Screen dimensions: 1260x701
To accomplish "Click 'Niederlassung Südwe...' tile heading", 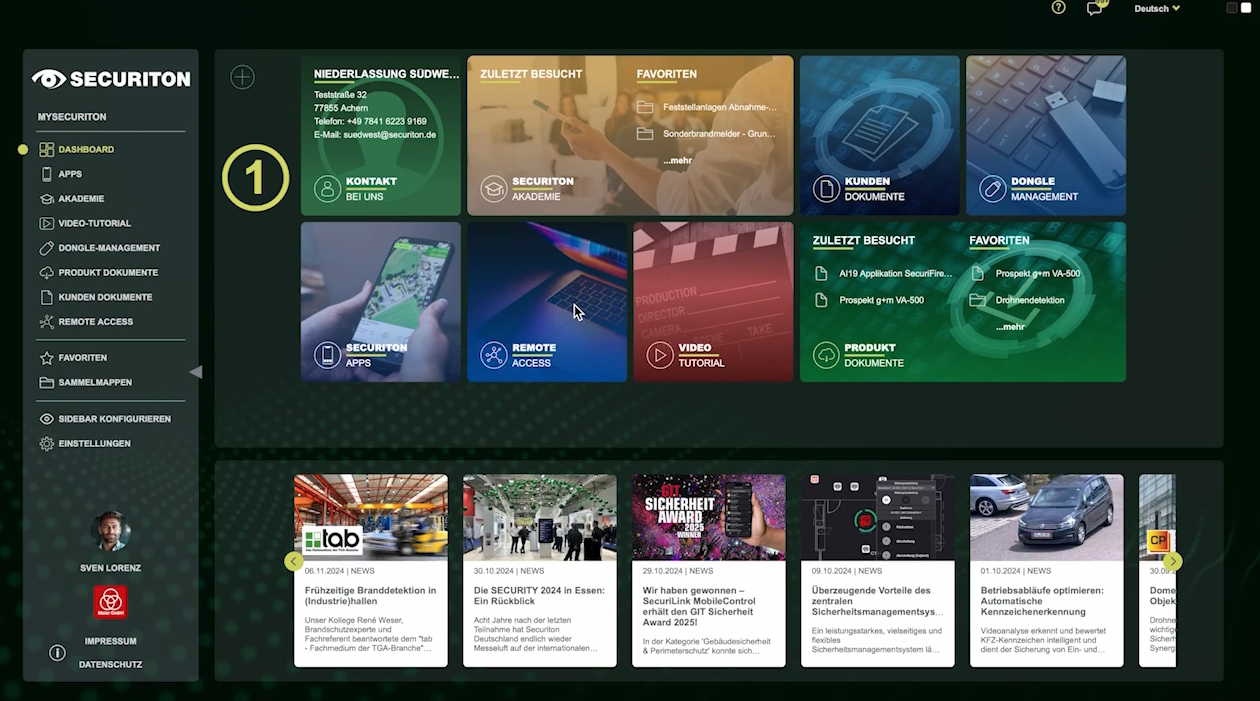I will click(387, 74).
